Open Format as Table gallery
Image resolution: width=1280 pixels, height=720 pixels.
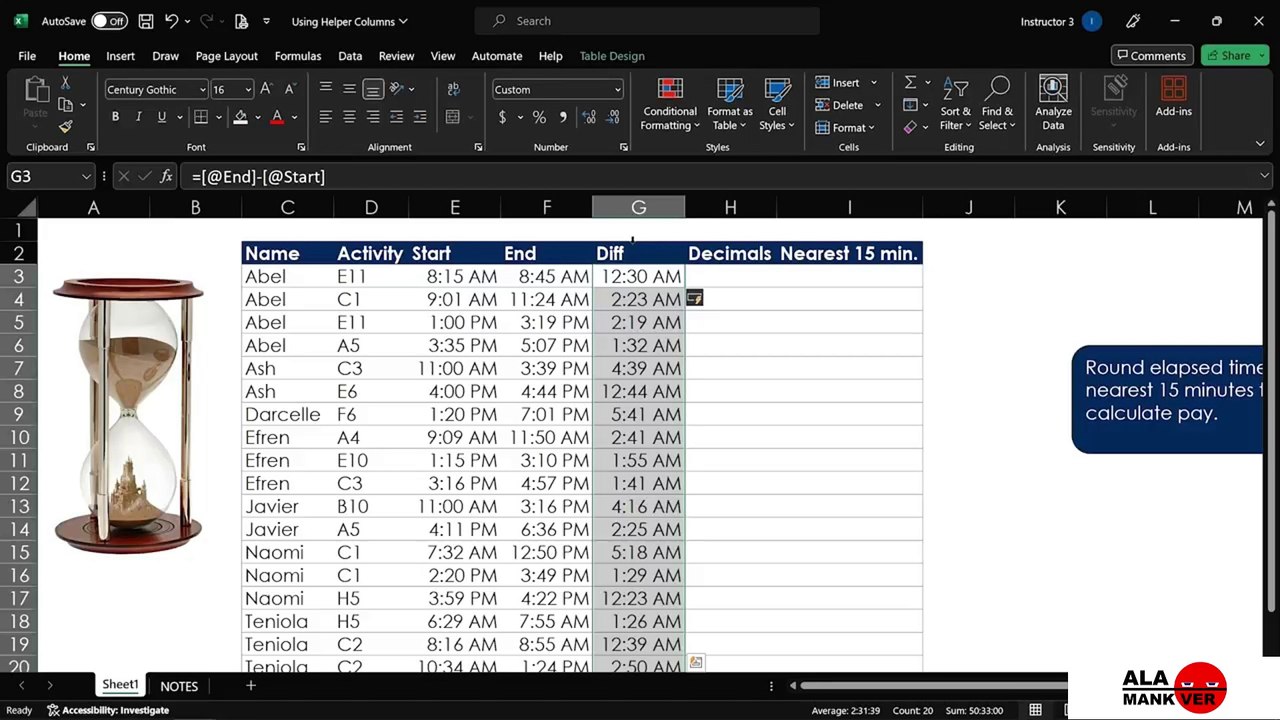(730, 104)
